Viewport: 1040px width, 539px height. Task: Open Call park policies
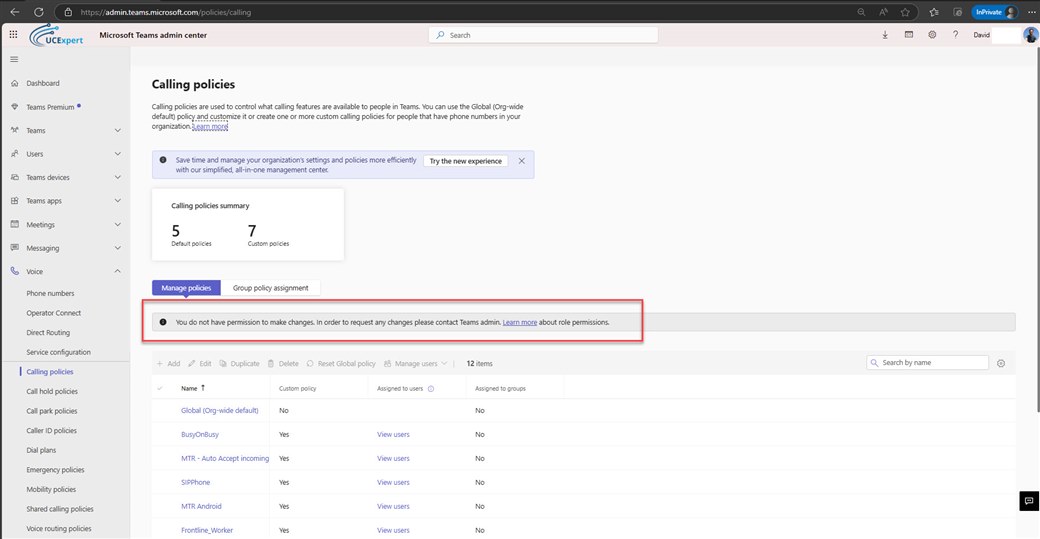pyautogui.click(x=52, y=411)
